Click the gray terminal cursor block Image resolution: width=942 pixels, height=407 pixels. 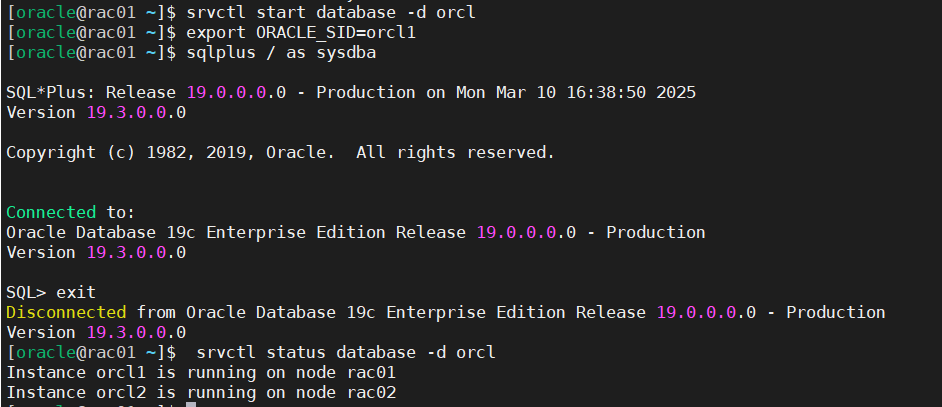pos(191,404)
